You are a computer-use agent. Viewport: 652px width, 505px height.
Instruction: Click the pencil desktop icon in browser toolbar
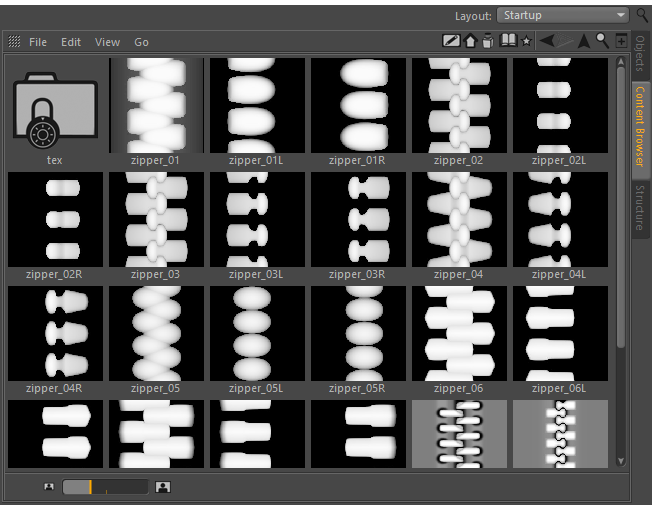[x=451, y=41]
